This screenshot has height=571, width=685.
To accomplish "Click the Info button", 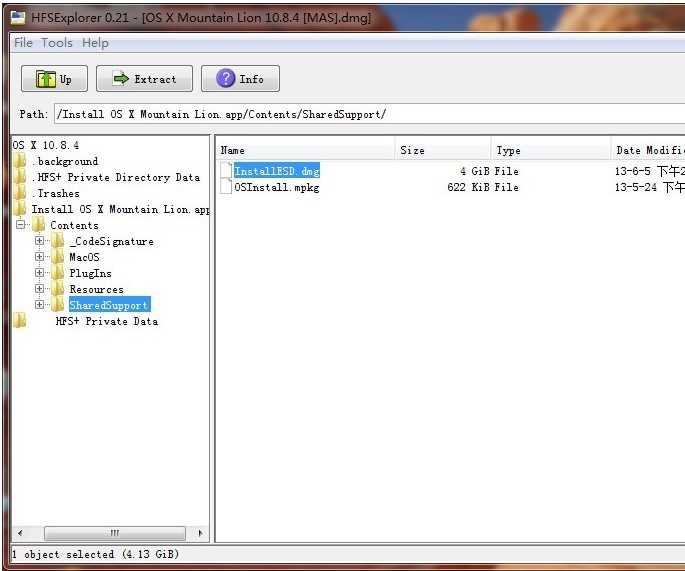I will tap(240, 79).
